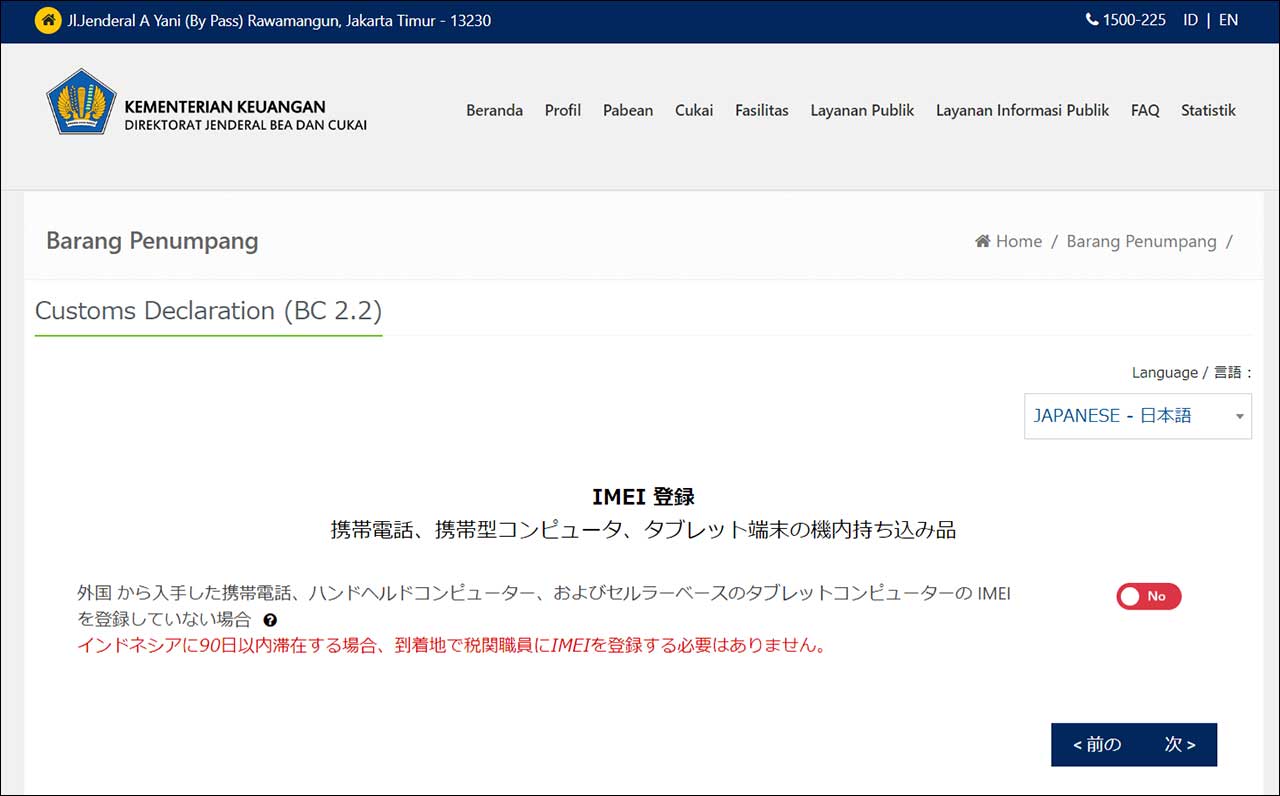Open the Layanan Publik menu

862,111
